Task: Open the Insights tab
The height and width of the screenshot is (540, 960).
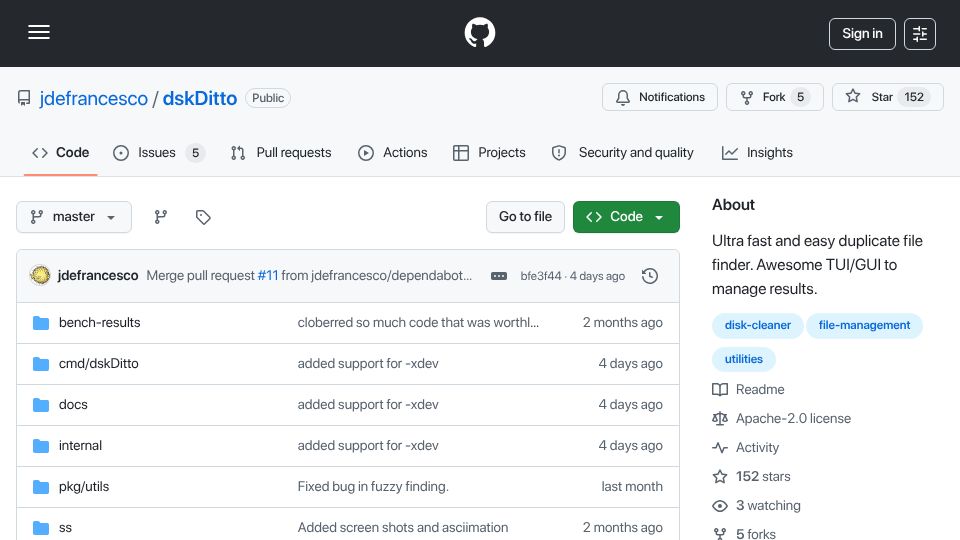Action: tap(757, 153)
